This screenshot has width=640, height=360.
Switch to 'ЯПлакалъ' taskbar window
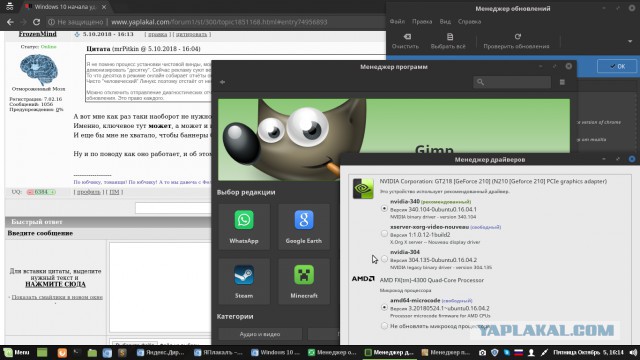click(x=218, y=352)
